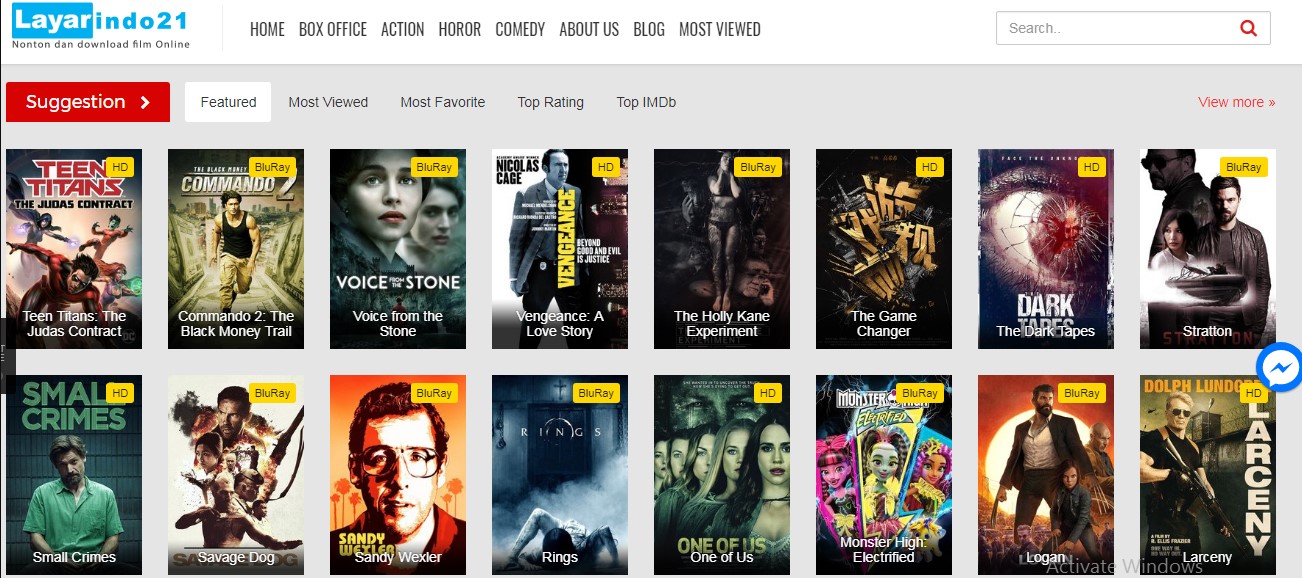Viewport: 1302px width, 578px height.
Task: Click the HD badge on One of Us
Action: point(768,393)
